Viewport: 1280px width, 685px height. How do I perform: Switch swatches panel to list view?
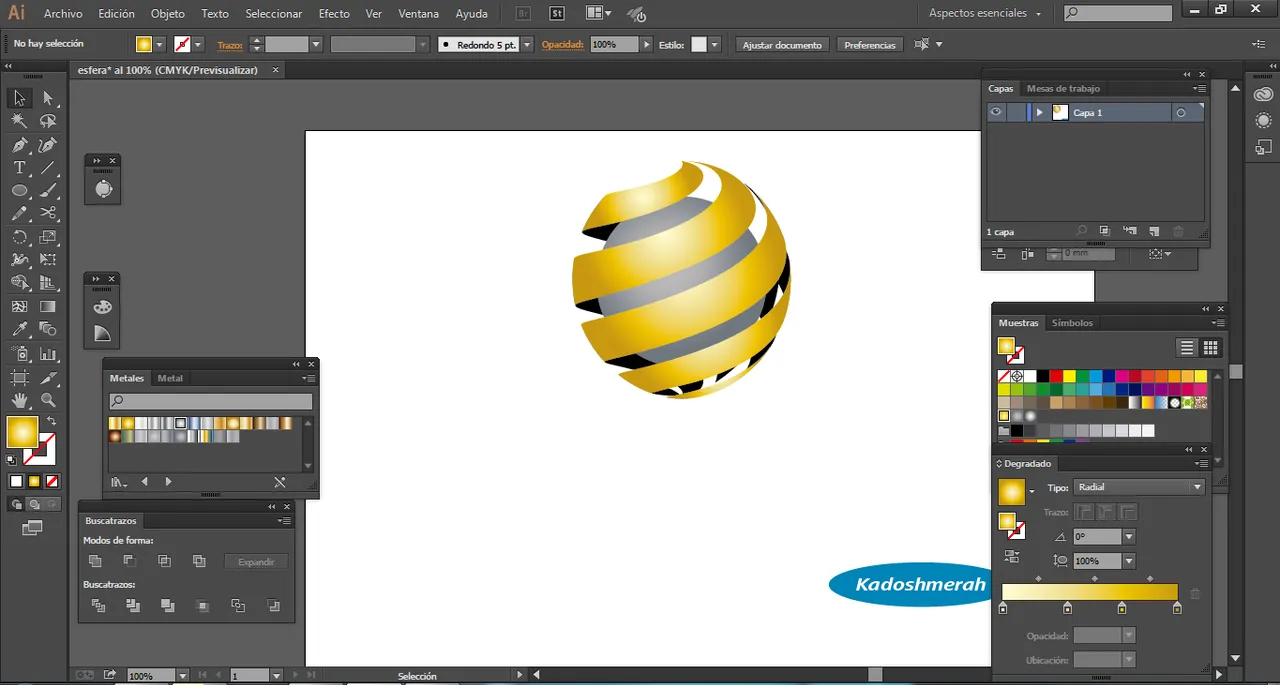pyautogui.click(x=1187, y=348)
